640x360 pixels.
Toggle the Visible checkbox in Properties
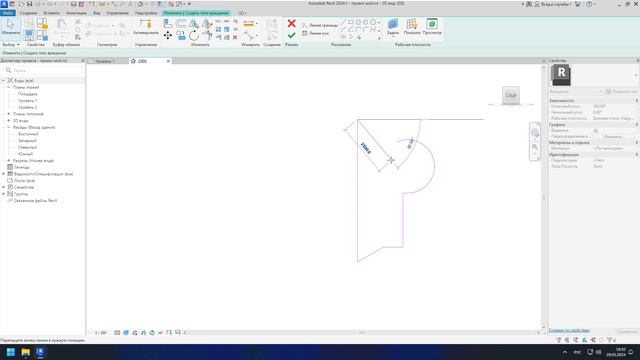596,131
